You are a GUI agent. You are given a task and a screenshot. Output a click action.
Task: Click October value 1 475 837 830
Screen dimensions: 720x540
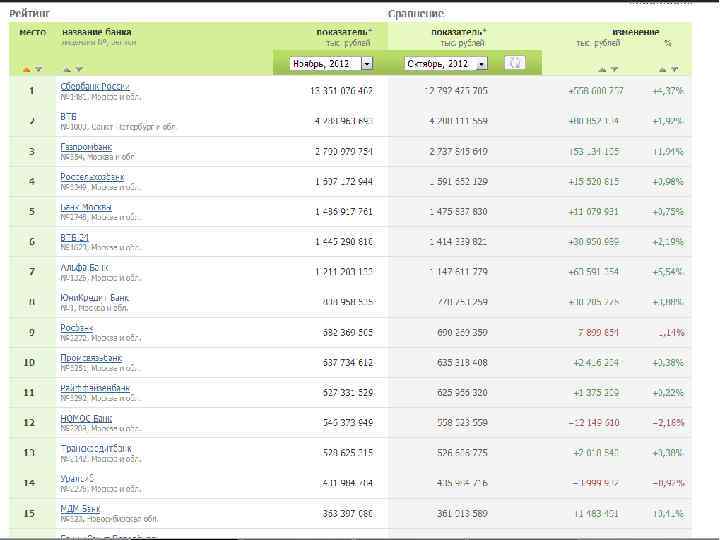[x=459, y=212]
